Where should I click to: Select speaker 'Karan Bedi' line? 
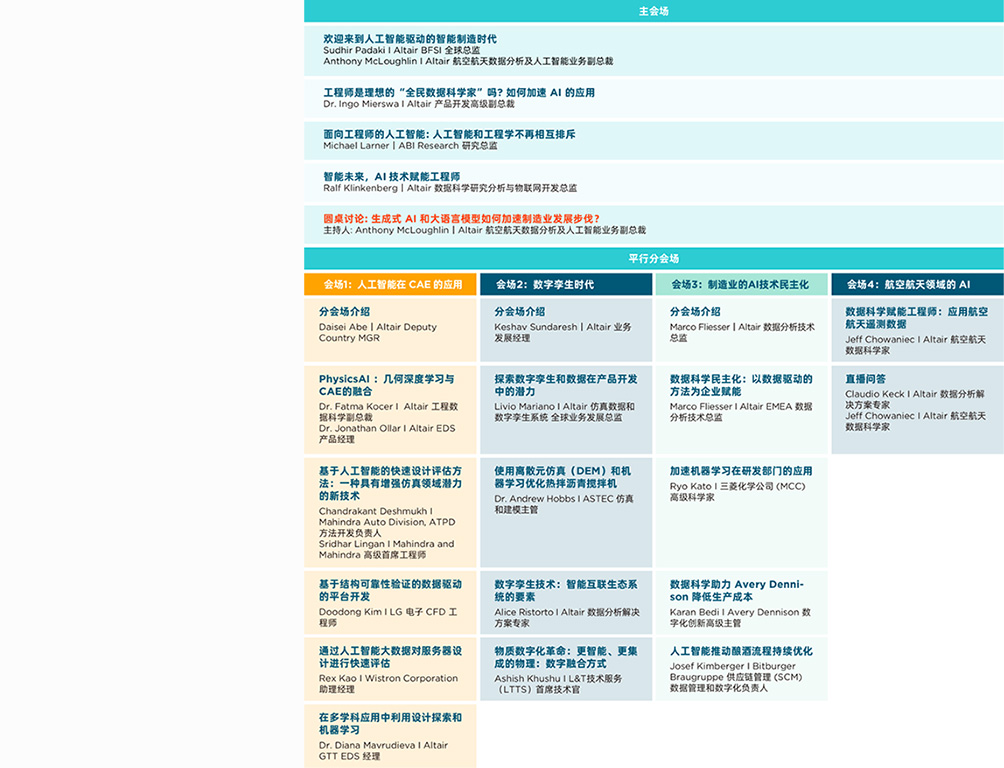tap(740, 617)
